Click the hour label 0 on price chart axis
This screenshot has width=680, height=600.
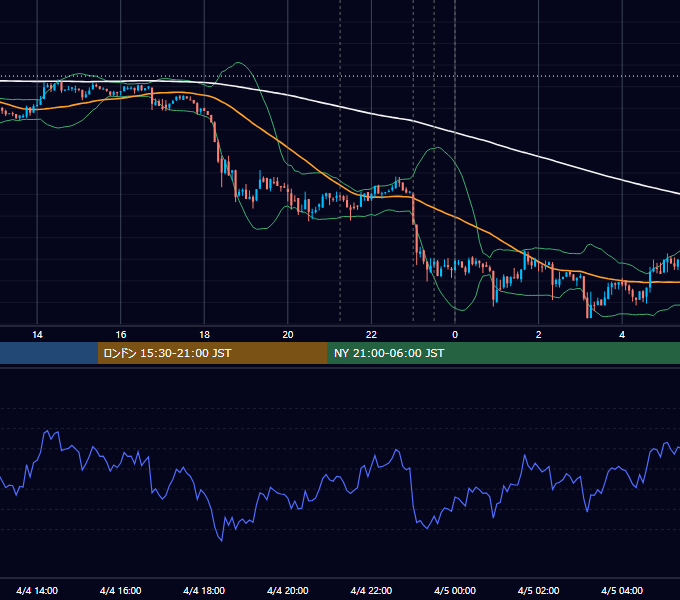(x=455, y=335)
